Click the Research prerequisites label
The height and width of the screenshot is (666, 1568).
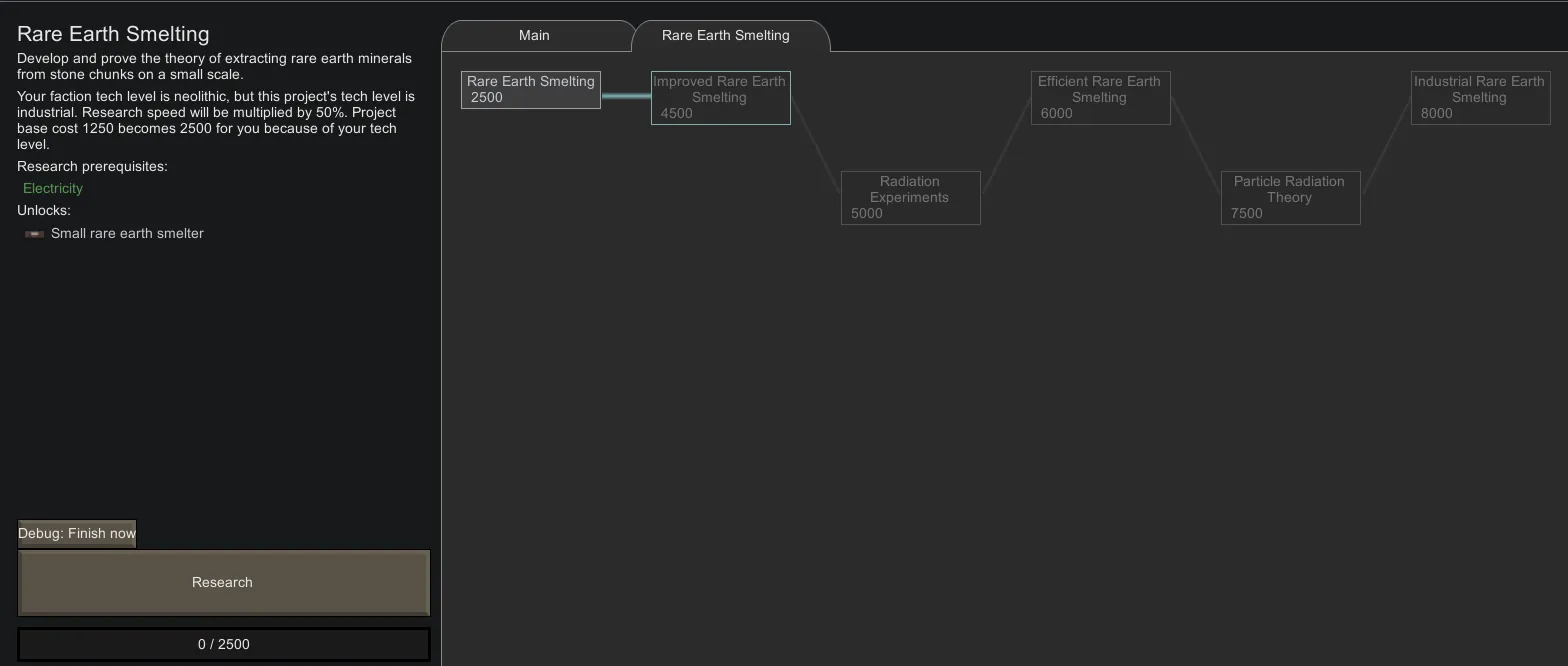tap(92, 167)
